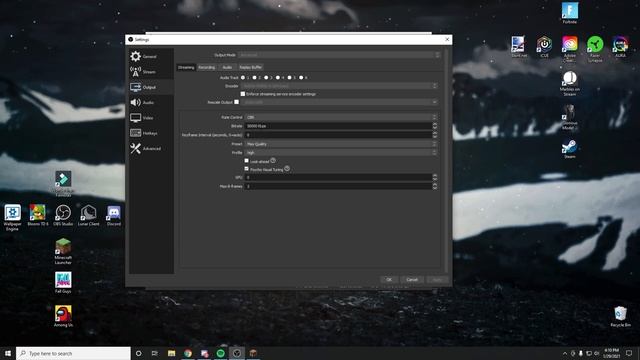
Task: Switch to the Recording tab
Action: click(207, 67)
